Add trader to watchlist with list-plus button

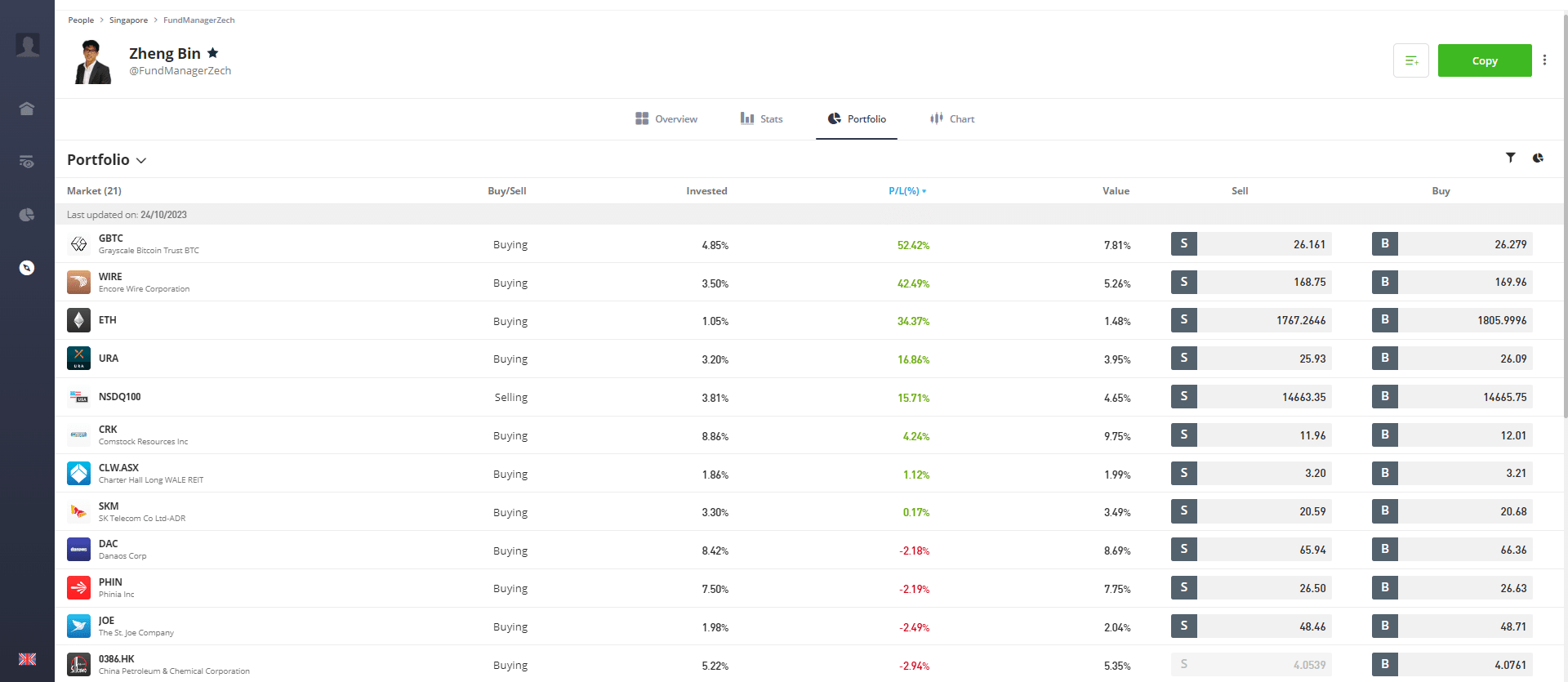pos(1411,60)
